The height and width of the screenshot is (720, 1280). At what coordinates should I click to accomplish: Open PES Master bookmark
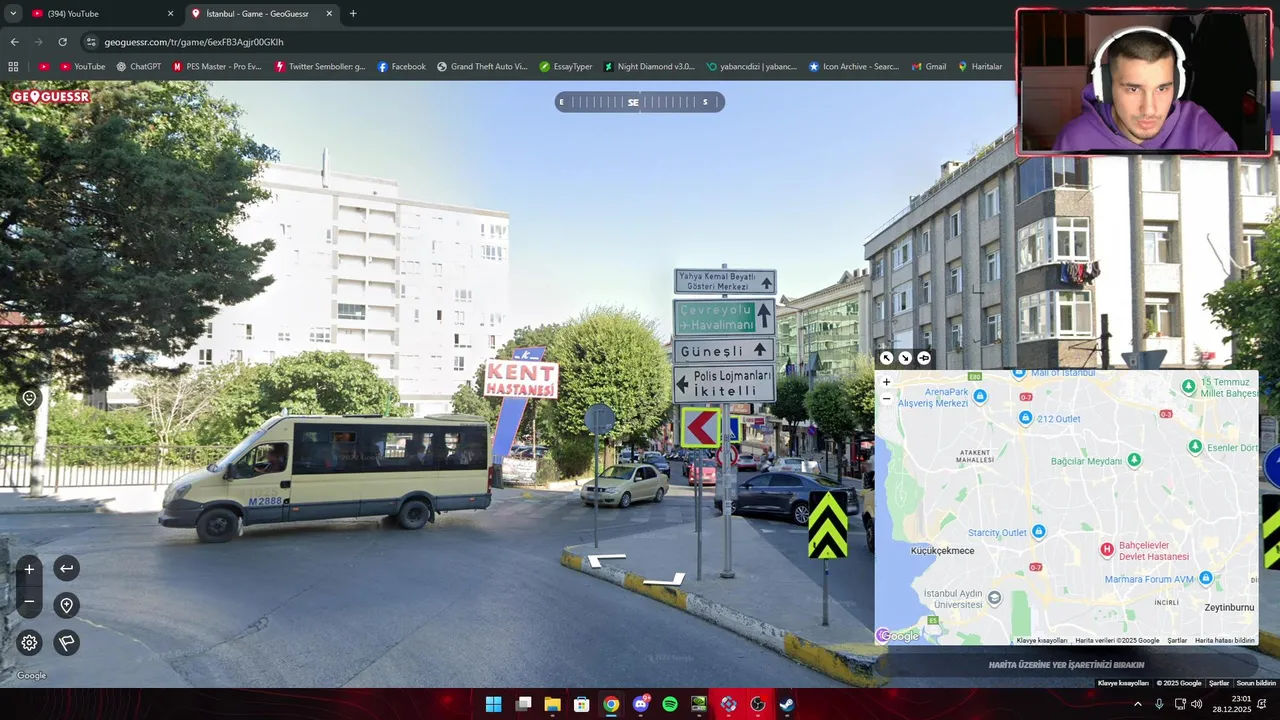pos(217,67)
